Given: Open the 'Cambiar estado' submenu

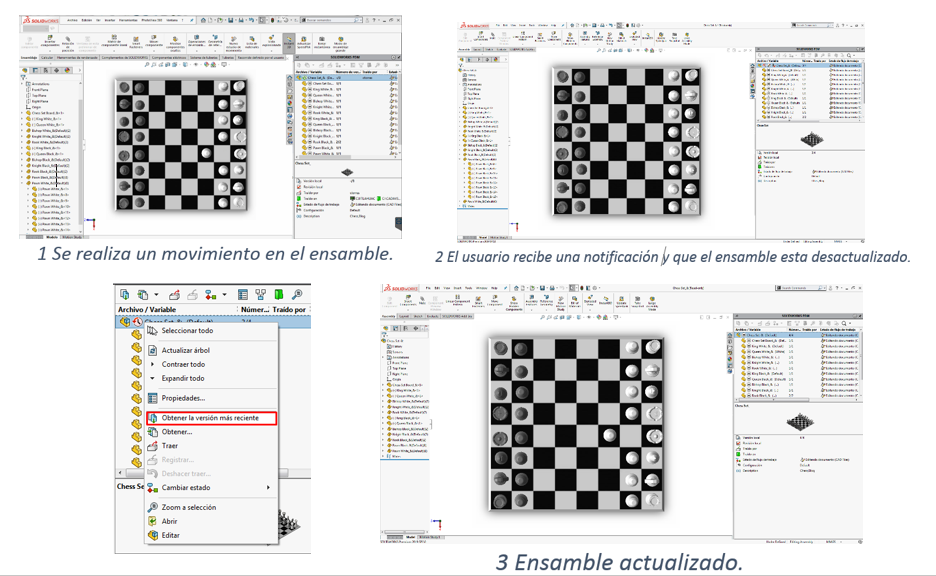Looking at the screenshot, I should pyautogui.click(x=212, y=488).
